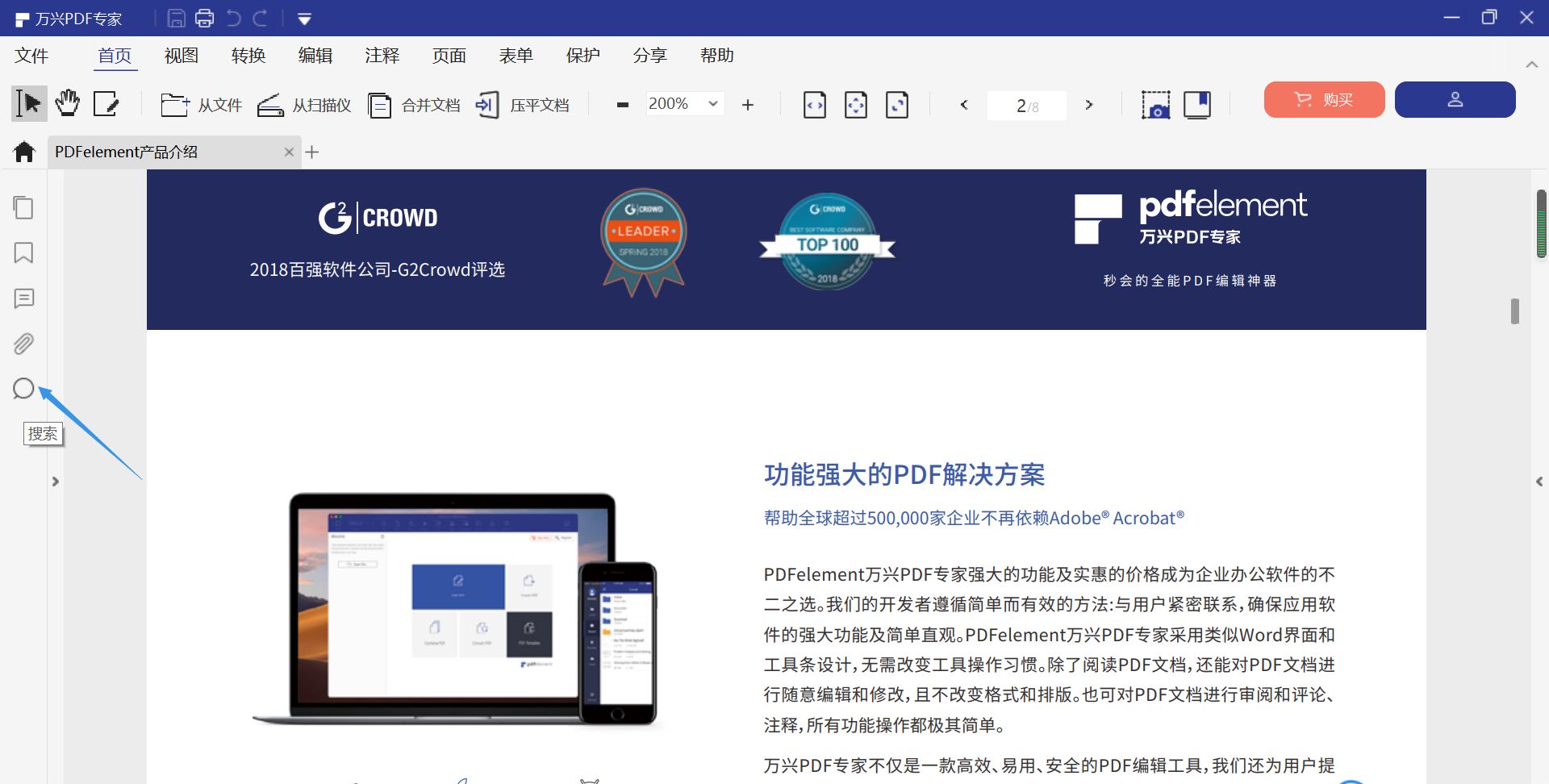This screenshot has height=784, width=1549.
Task: Collapse the left sidebar with the arrow
Action: tap(55, 482)
